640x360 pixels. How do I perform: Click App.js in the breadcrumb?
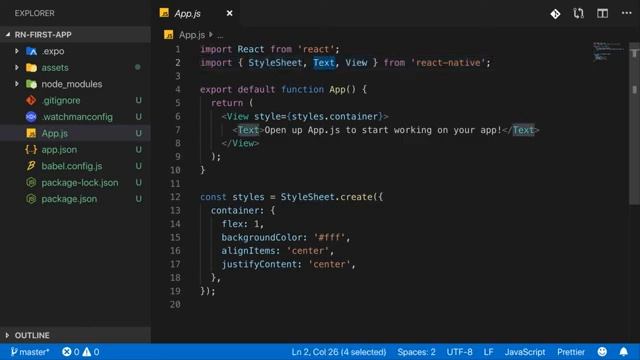192,35
